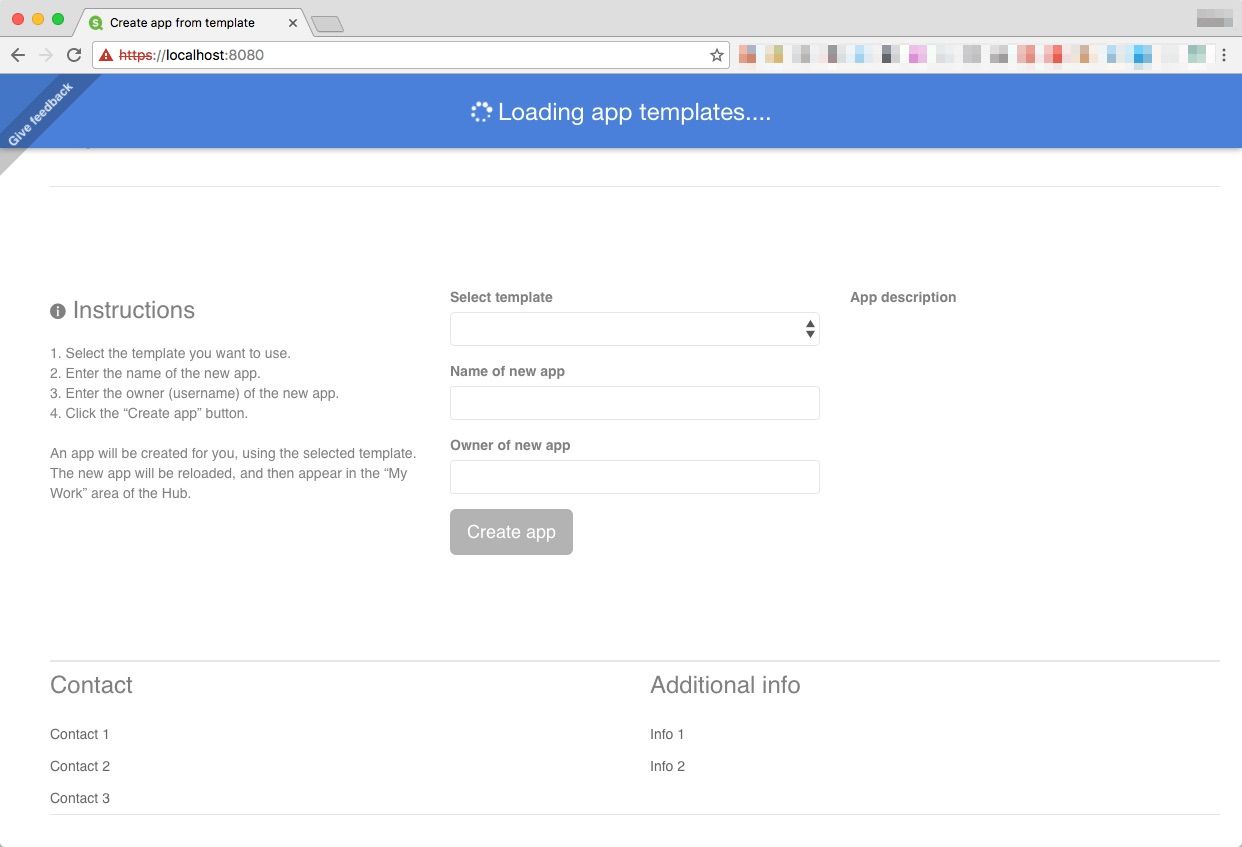Click the green minimize window button

pyautogui.click(x=58, y=19)
